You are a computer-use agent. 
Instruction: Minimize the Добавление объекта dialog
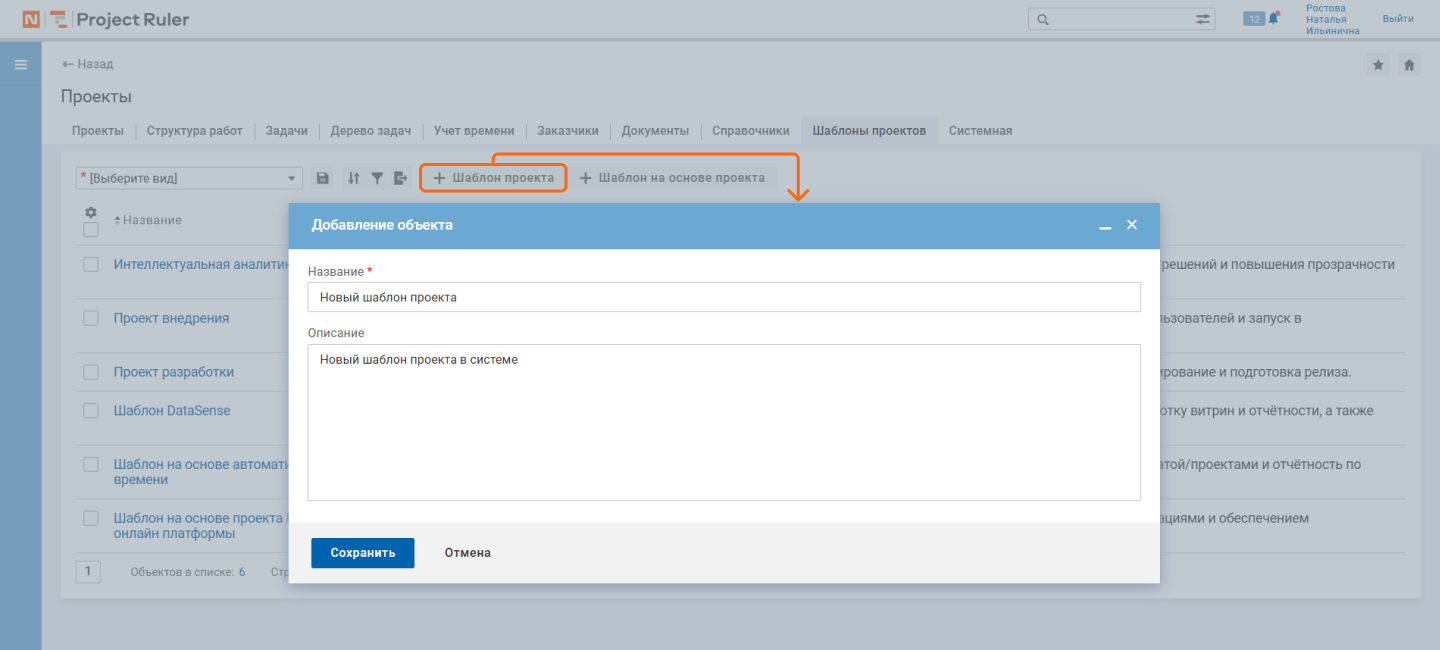(x=1105, y=226)
